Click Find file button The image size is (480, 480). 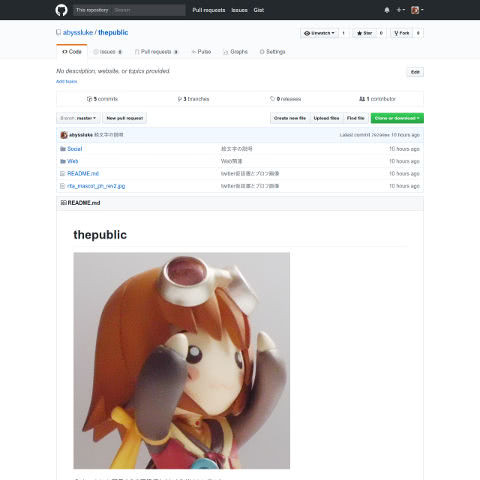(355, 118)
